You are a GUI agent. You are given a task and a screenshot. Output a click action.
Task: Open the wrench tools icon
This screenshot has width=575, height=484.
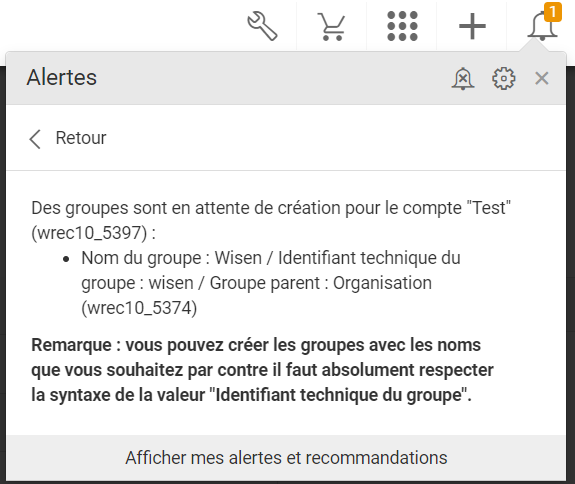click(x=262, y=26)
